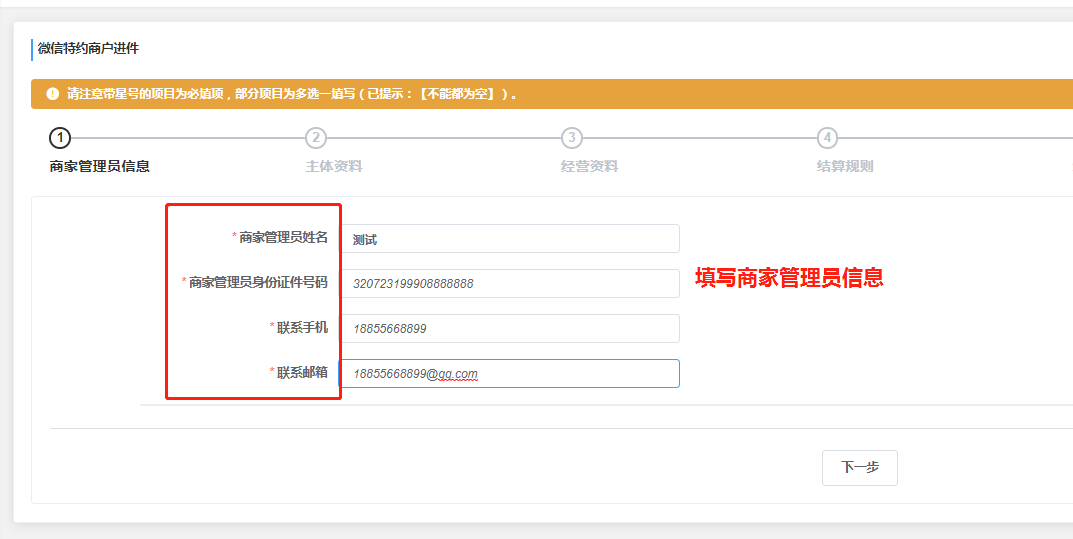Image resolution: width=1073 pixels, height=539 pixels.
Task: Click the 商家管理员身份证件号码 input field
Action: click(x=510, y=283)
